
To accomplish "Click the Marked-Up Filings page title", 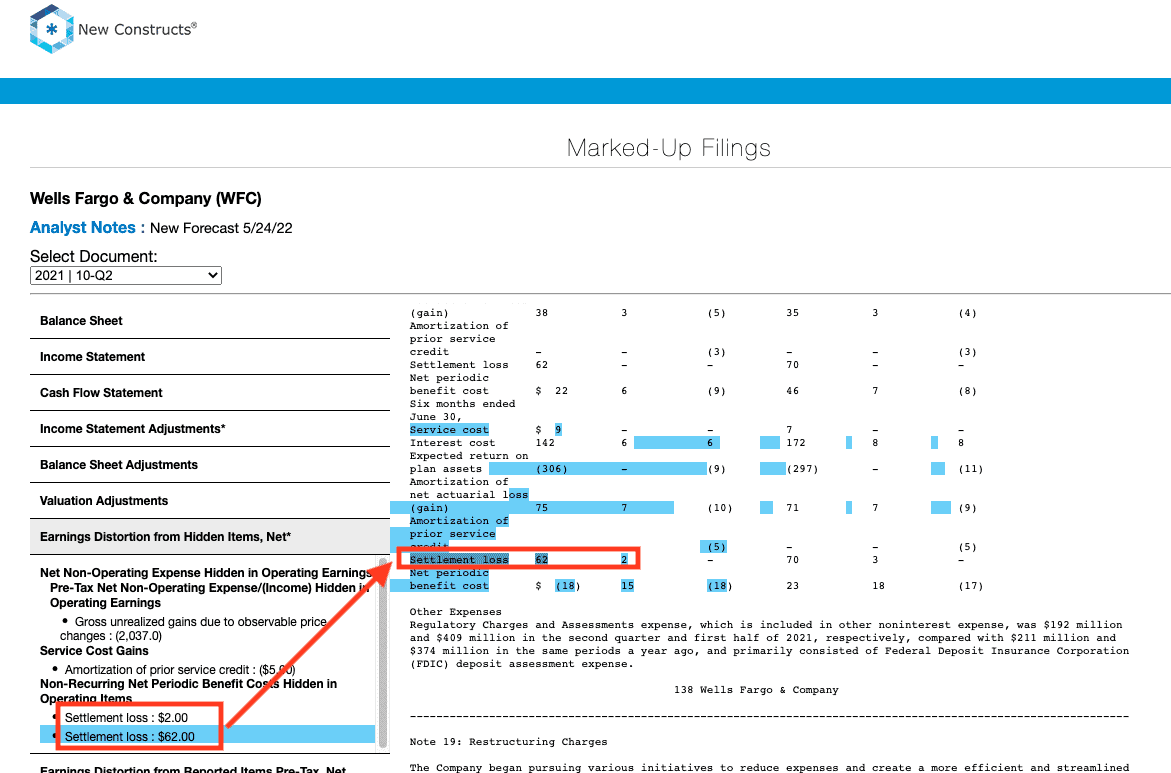I will coord(668,148).
